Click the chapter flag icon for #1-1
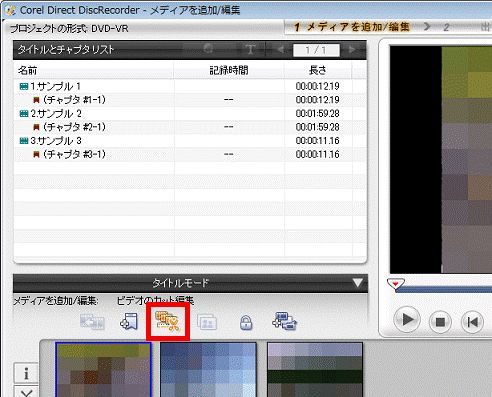492x397 pixels. (x=37, y=100)
